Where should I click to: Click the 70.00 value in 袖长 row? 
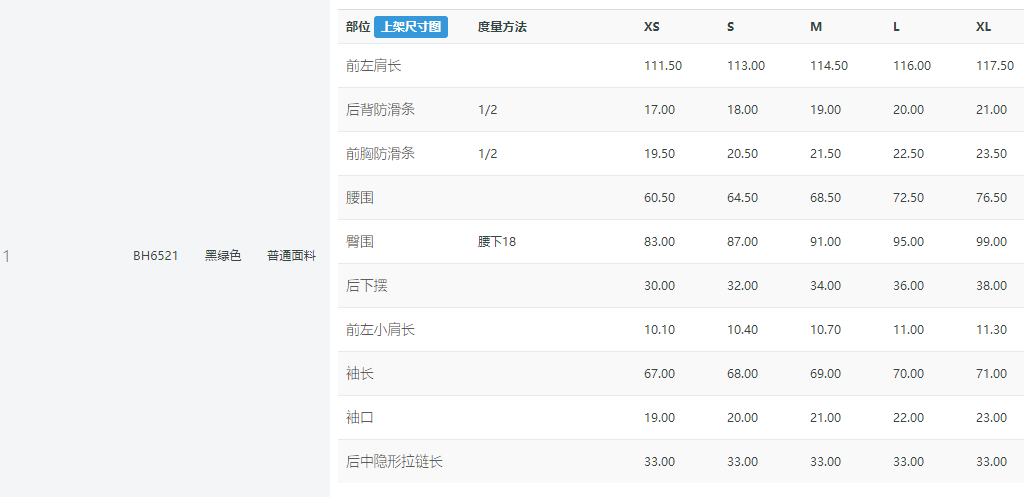[x=908, y=374]
